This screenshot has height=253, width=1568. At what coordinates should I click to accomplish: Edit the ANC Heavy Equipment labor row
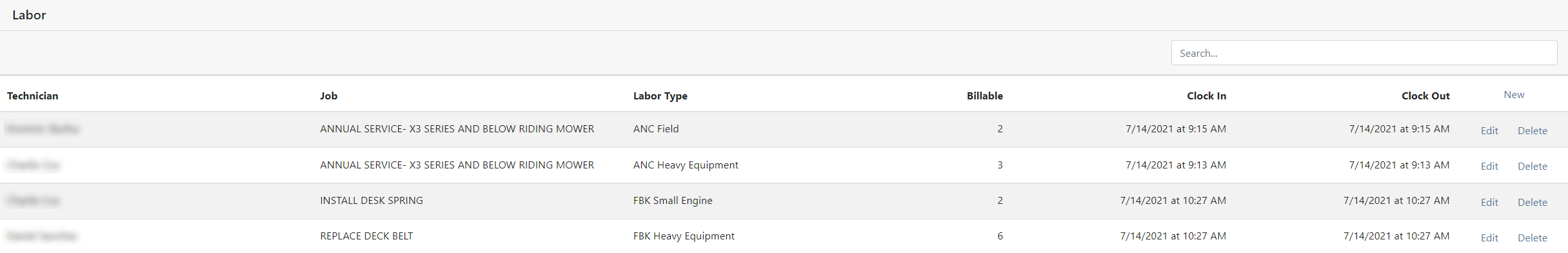coord(1489,166)
